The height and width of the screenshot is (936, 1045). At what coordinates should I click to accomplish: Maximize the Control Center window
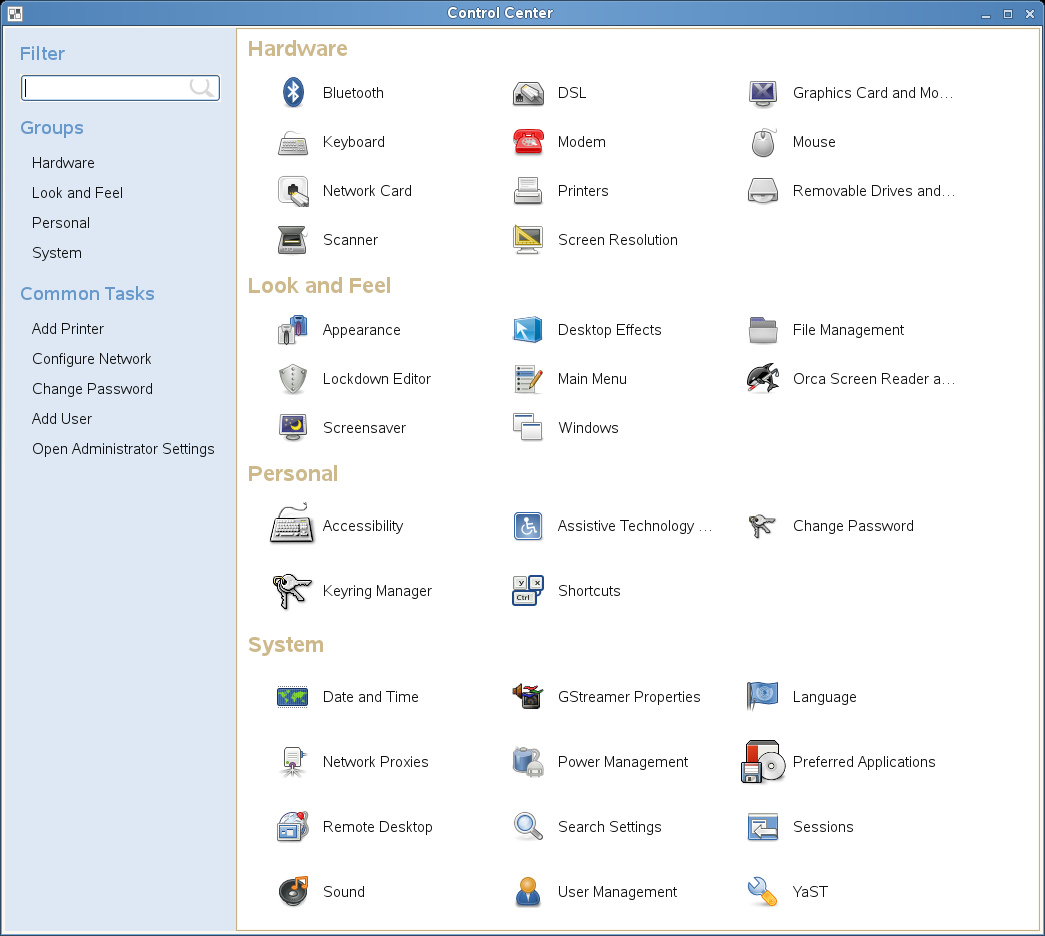point(1008,14)
